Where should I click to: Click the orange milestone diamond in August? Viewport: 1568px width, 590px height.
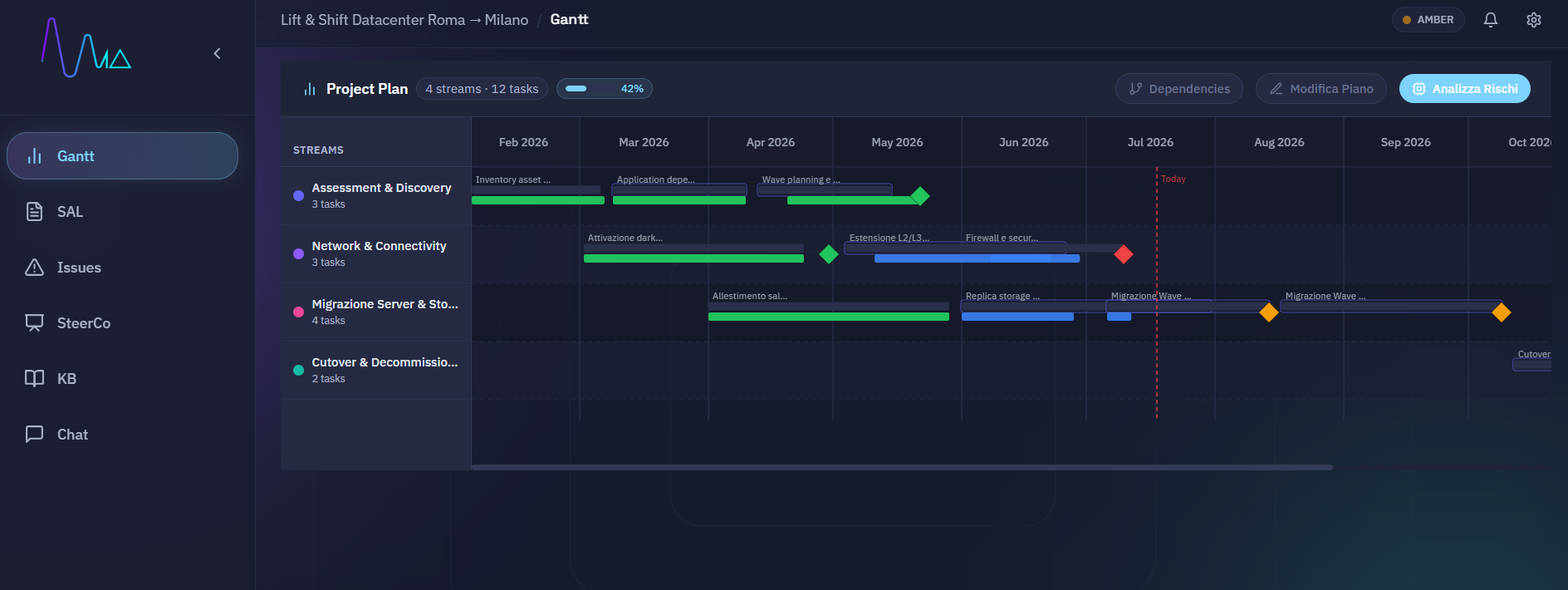pos(1269,312)
